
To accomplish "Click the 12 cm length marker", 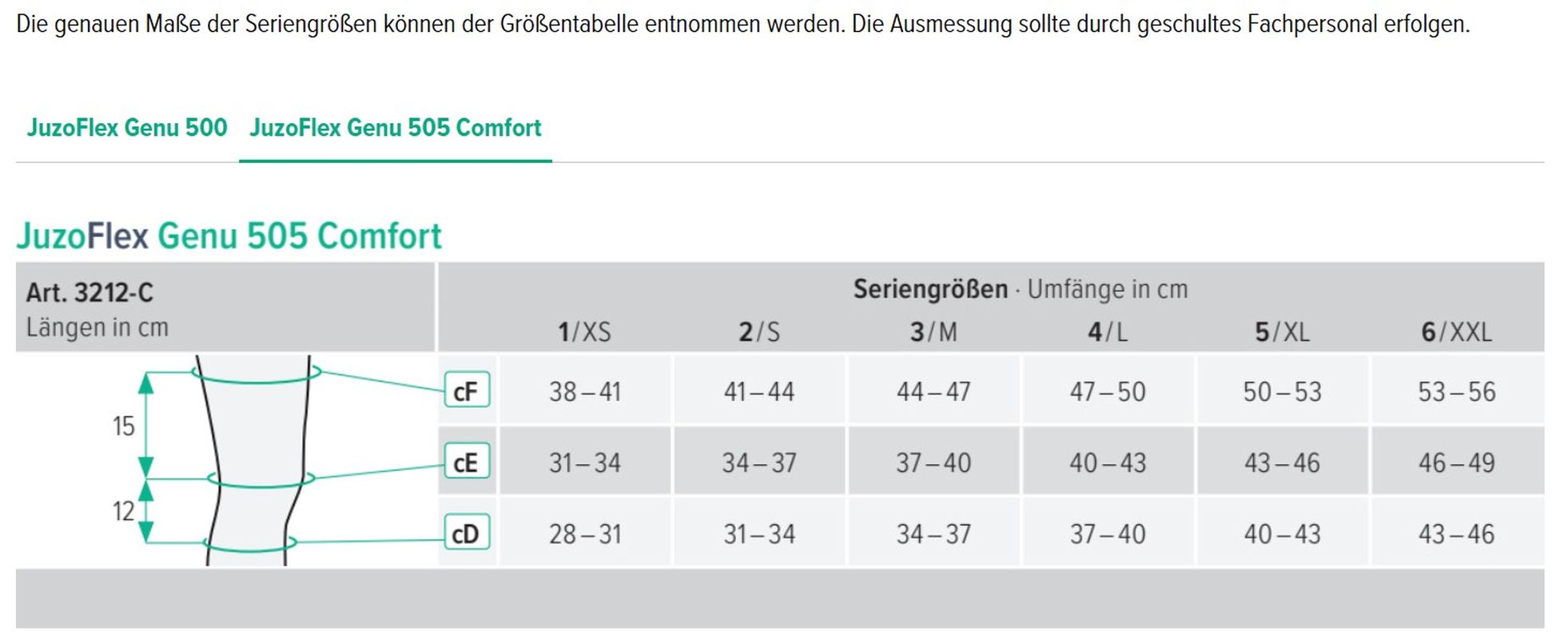I will tap(124, 511).
